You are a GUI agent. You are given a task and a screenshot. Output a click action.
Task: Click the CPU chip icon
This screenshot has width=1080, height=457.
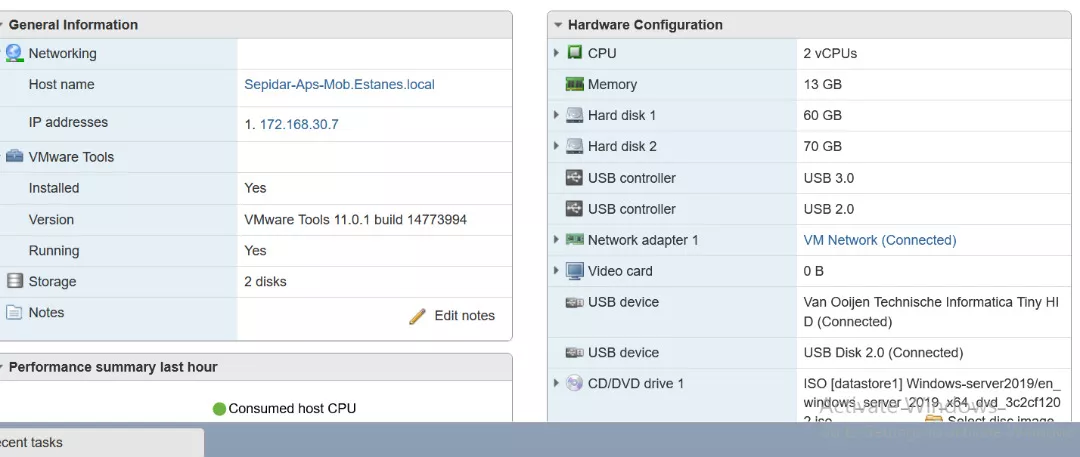[x=574, y=52]
